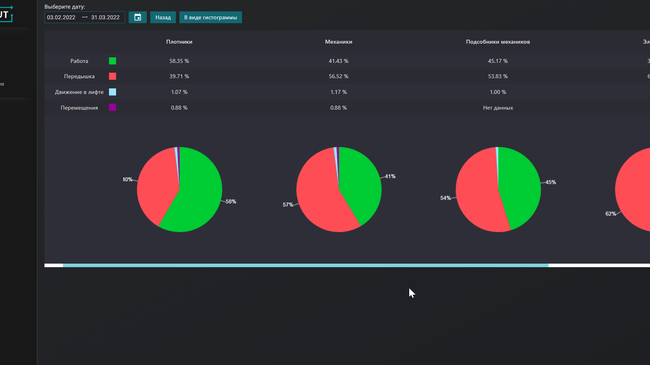Click purple Перемещения legend swatch
Image resolution: width=650 pixels, height=365 pixels.
(x=112, y=107)
